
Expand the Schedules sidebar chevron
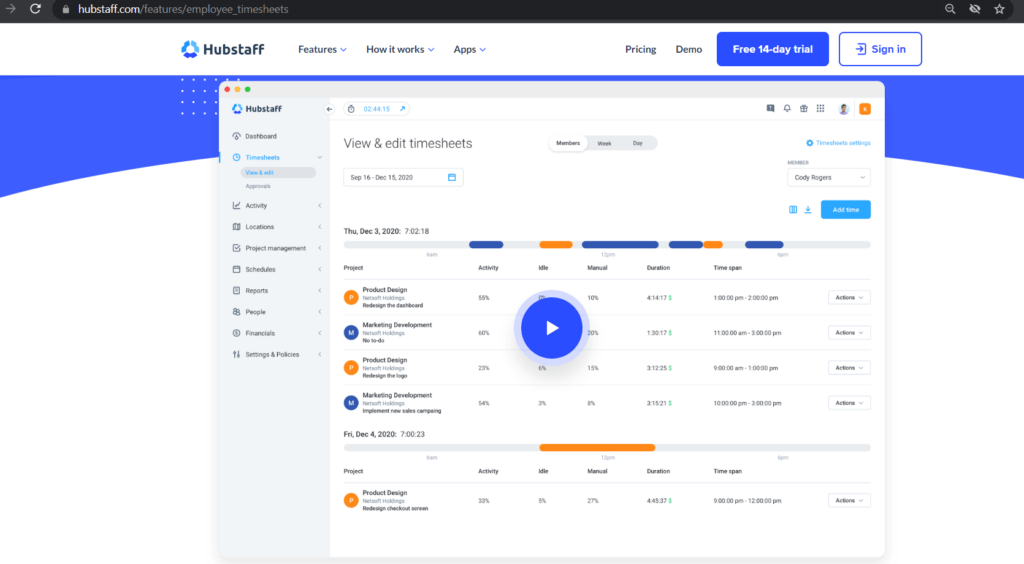click(x=319, y=270)
